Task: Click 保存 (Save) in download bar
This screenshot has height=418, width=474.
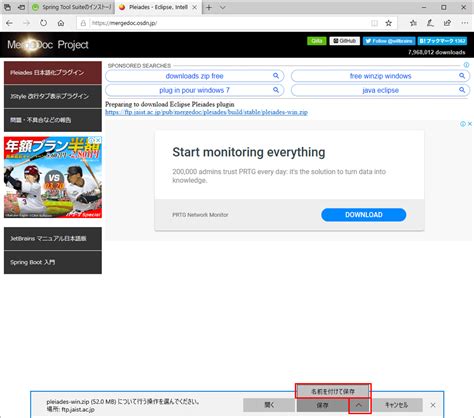Action: (x=322, y=405)
